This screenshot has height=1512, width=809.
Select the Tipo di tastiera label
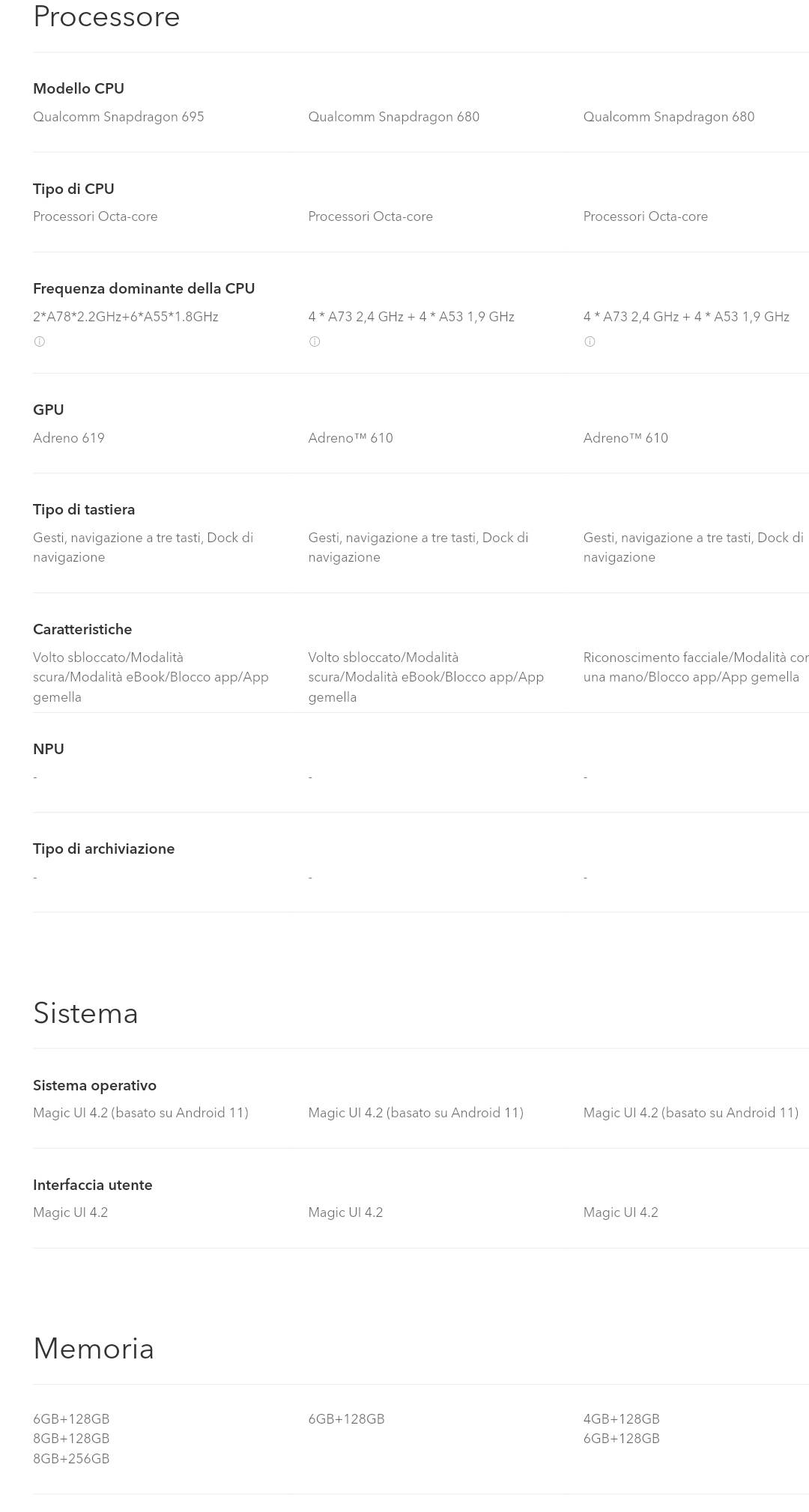point(84,509)
